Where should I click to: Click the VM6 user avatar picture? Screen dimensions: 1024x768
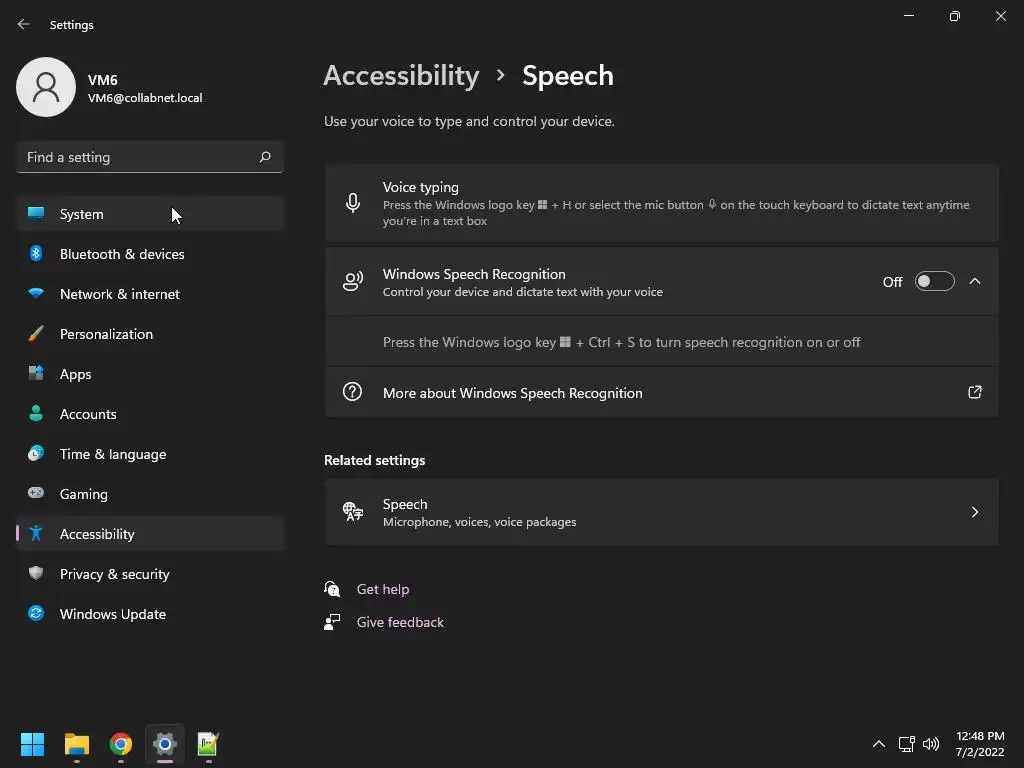click(46, 87)
